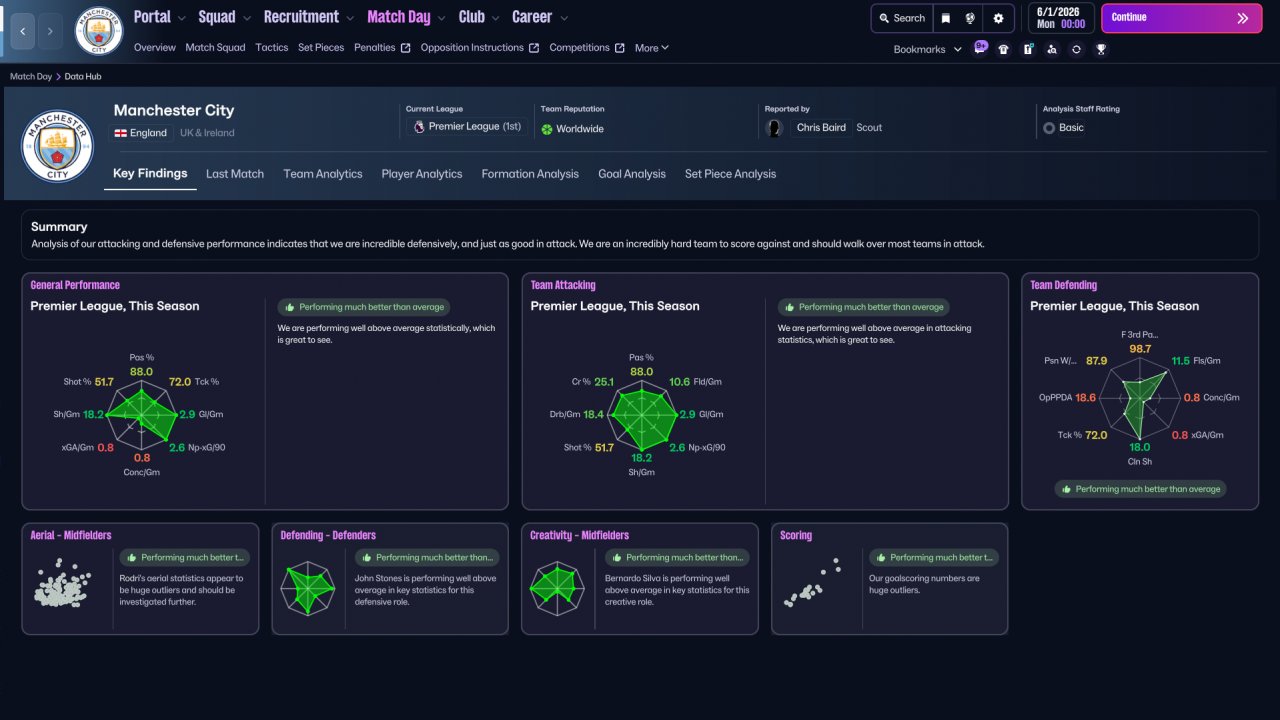Click the double chevron on the Continue button
The width and height of the screenshot is (1280, 720).
pyautogui.click(x=1243, y=18)
